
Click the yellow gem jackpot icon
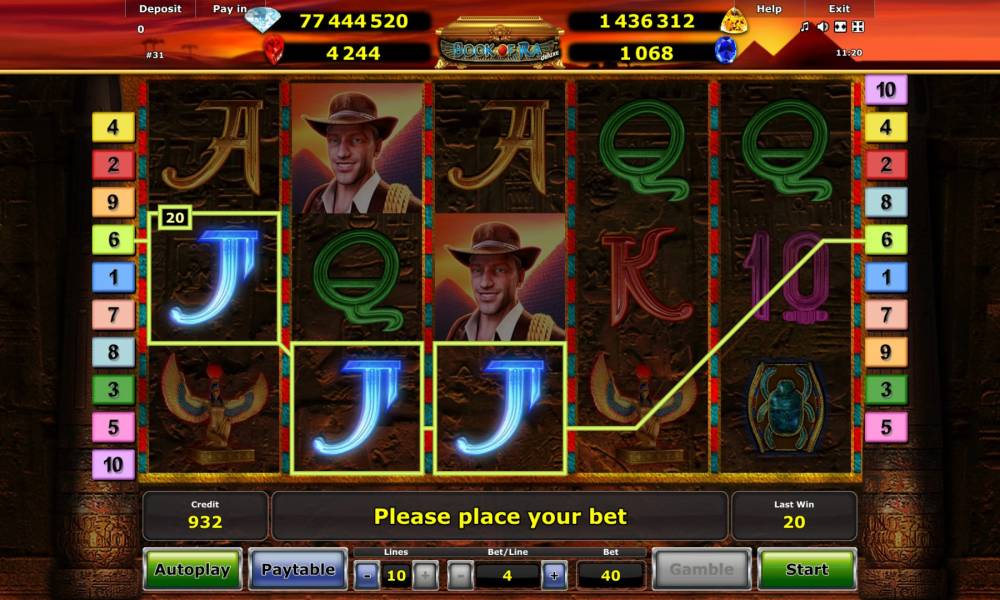pos(734,21)
